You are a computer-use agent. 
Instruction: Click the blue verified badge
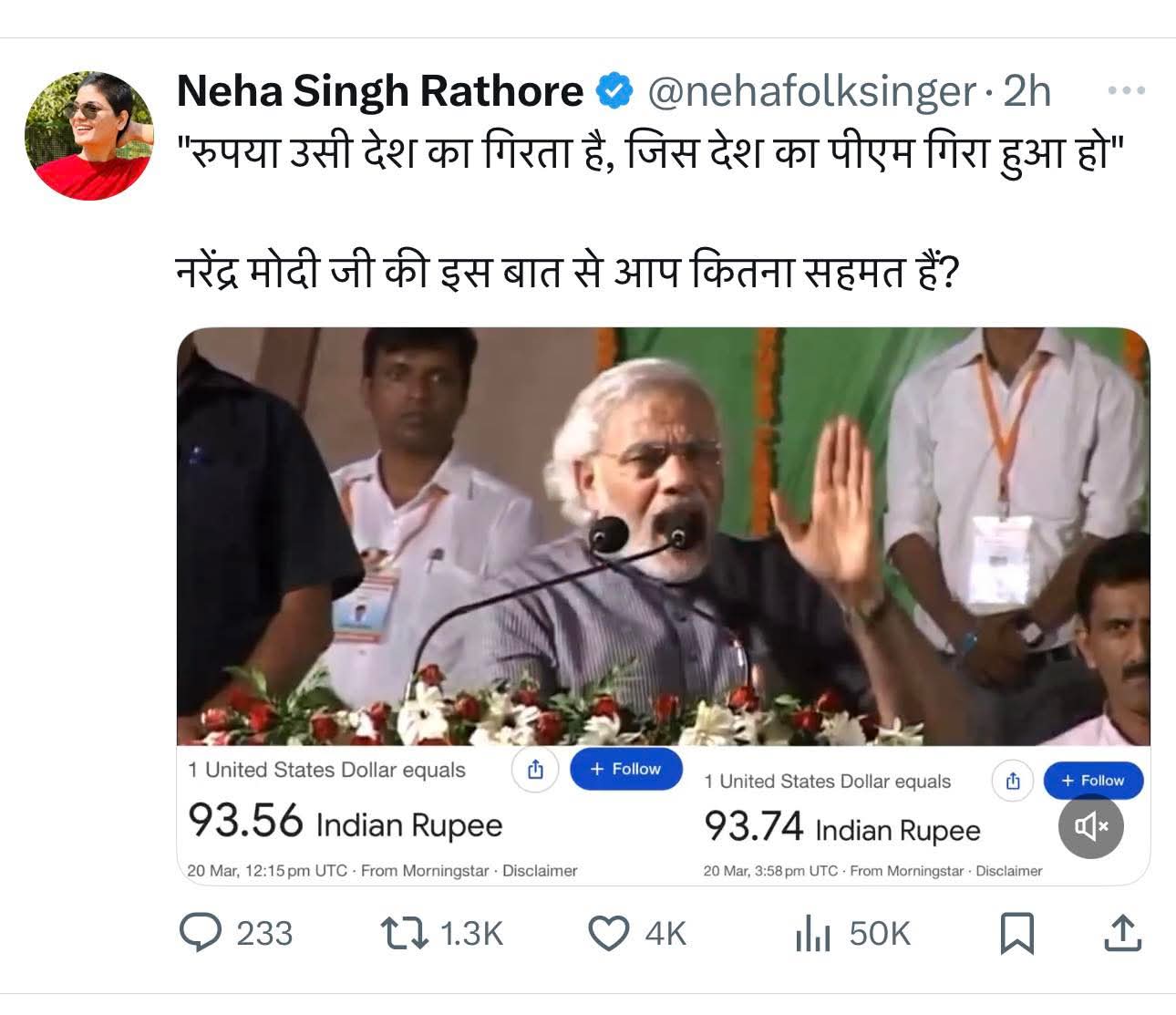click(x=614, y=91)
